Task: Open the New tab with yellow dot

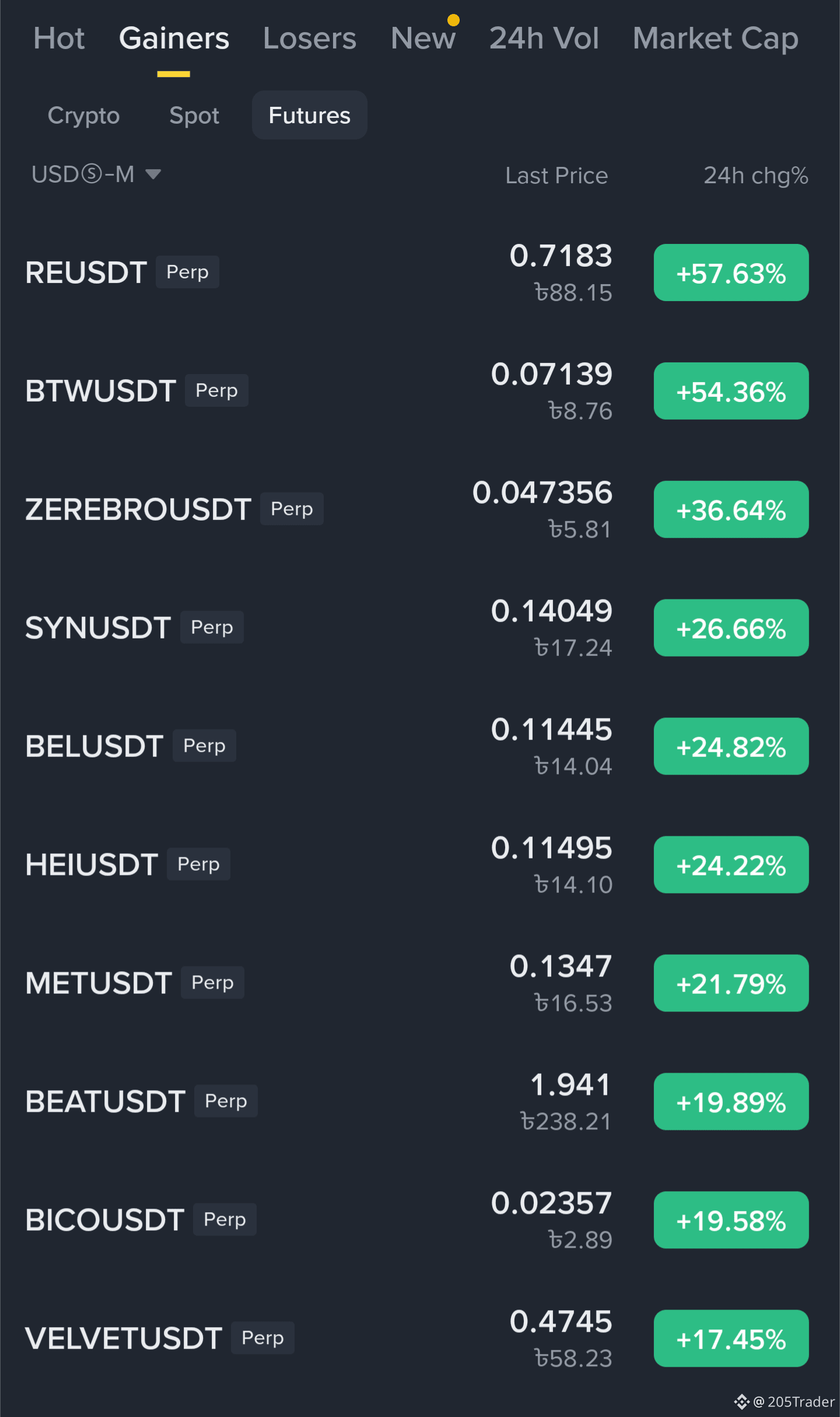Action: (x=423, y=39)
